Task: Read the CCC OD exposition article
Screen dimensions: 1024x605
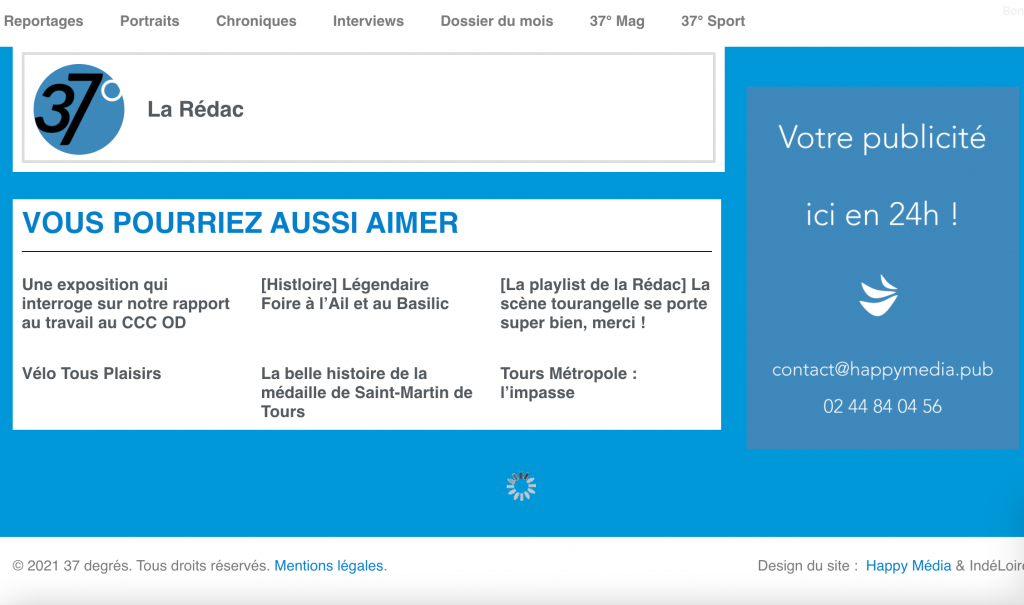Action: pos(126,303)
